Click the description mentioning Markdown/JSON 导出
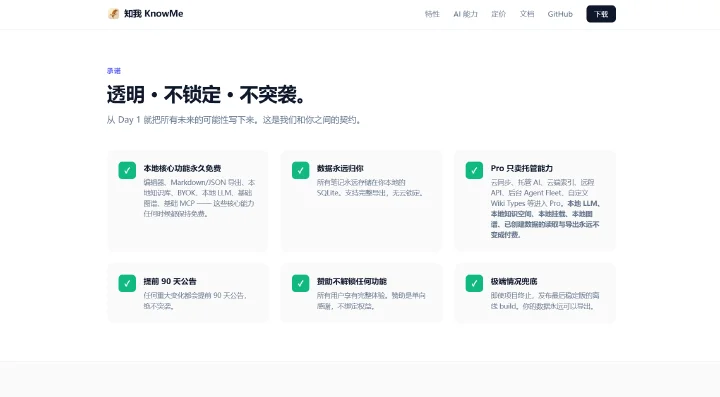Image resolution: width=720 pixels, height=397 pixels. pyautogui.click(x=199, y=198)
